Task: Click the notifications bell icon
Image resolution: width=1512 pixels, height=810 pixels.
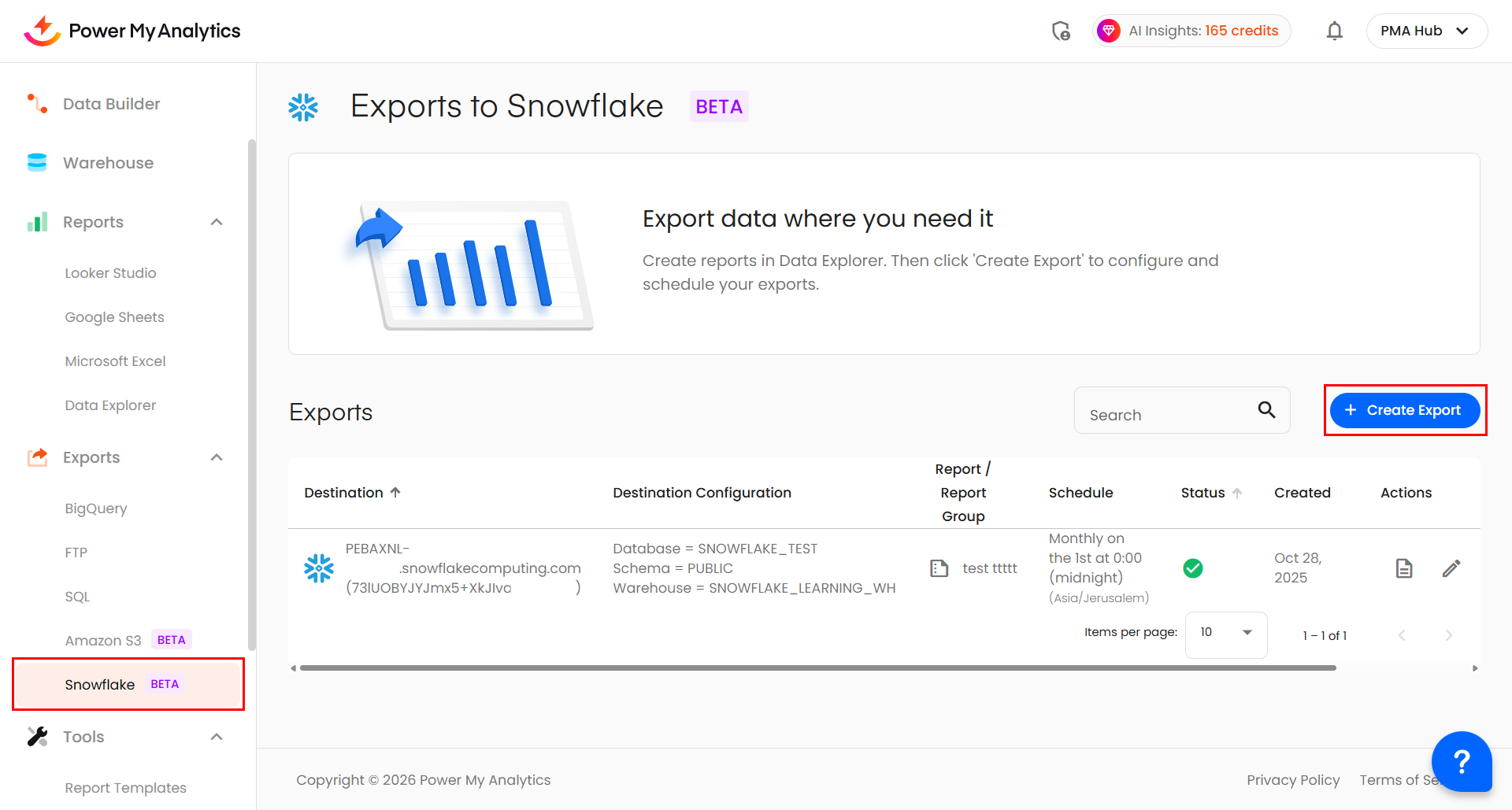Action: [1334, 31]
